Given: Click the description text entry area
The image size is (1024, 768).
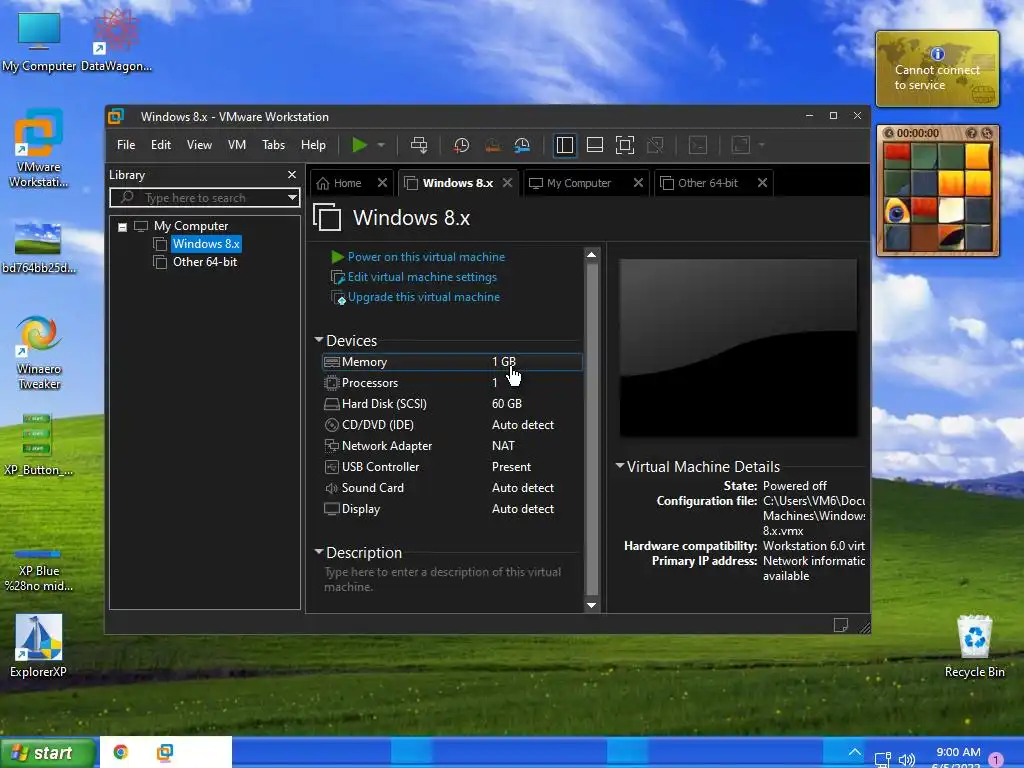Looking at the screenshot, I should coord(451,579).
